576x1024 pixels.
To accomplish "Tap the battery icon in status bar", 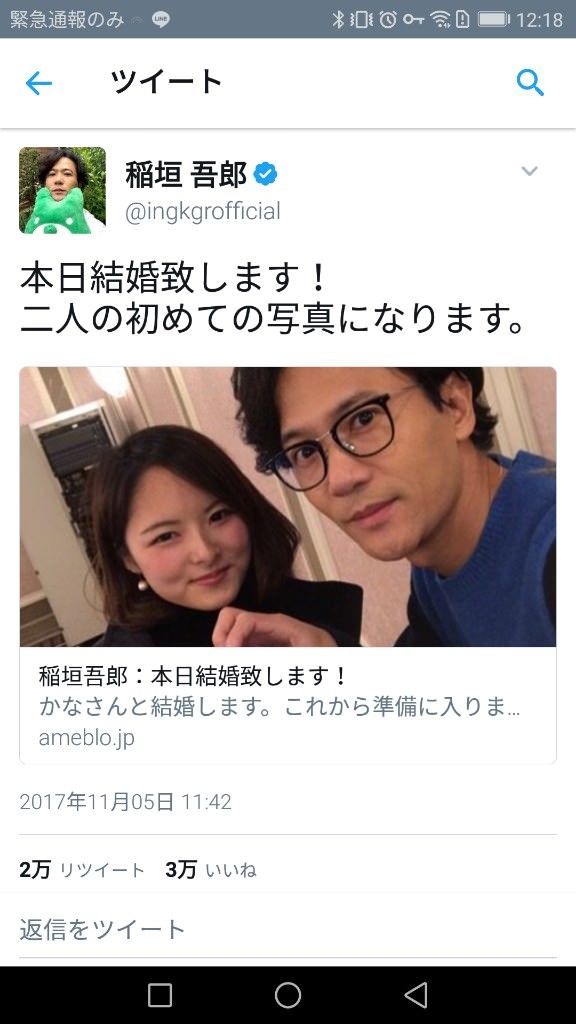I will [x=494, y=20].
